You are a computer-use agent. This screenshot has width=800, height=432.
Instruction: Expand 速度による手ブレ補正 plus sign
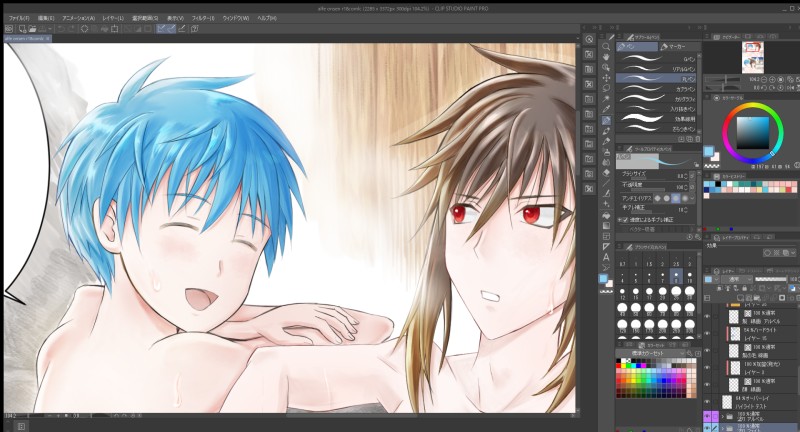click(620, 220)
